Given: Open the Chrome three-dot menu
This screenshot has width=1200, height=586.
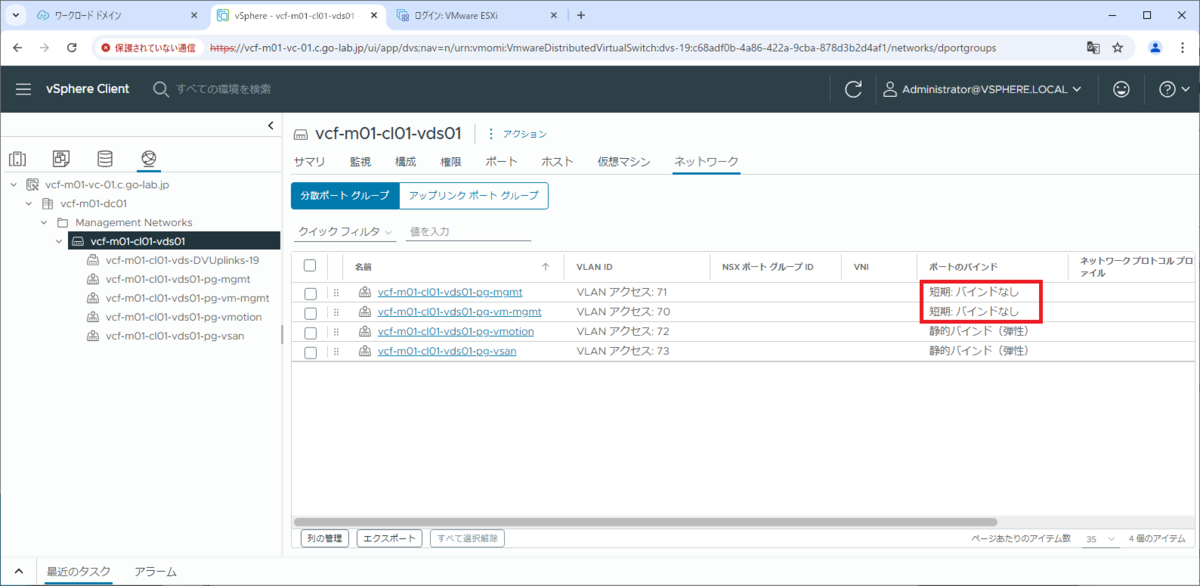Looking at the screenshot, I should coord(1183,47).
